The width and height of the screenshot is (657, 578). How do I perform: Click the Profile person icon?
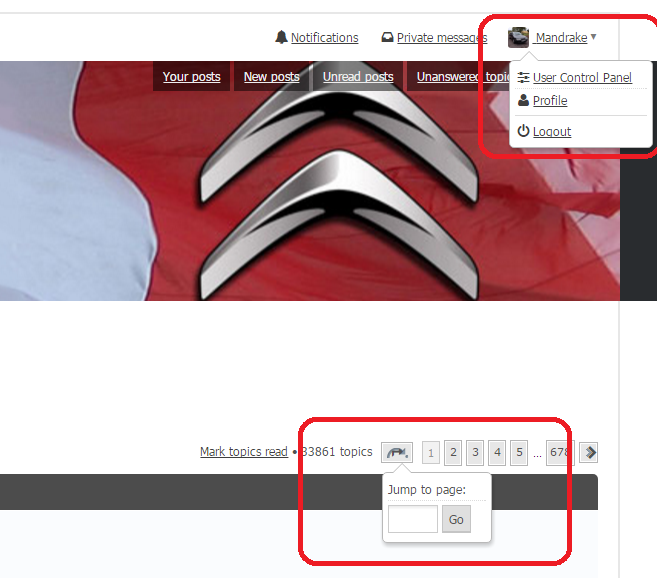point(523,100)
